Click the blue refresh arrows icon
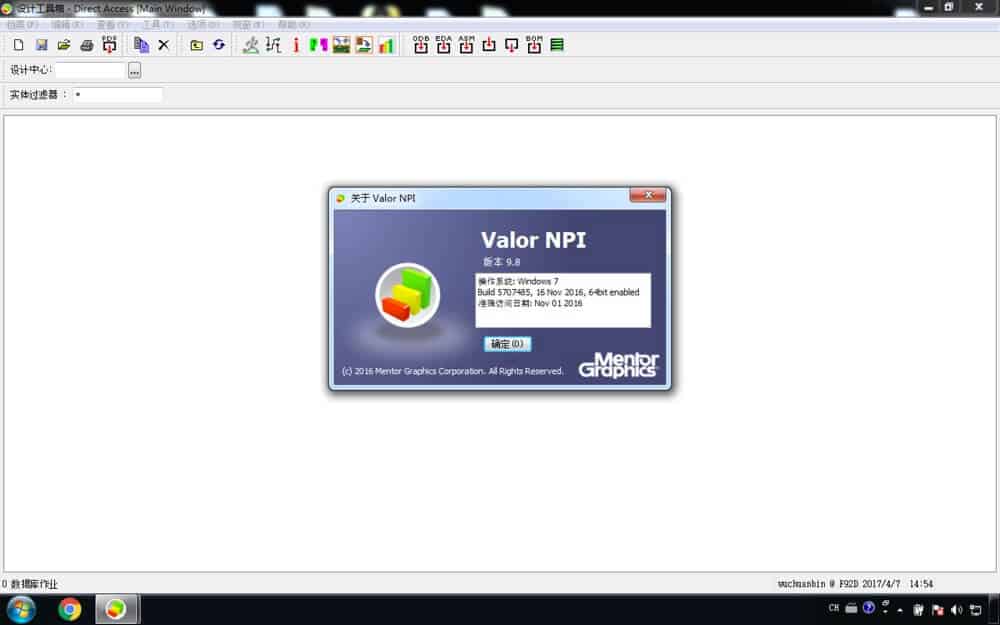The height and width of the screenshot is (625, 1000). pyautogui.click(x=219, y=45)
